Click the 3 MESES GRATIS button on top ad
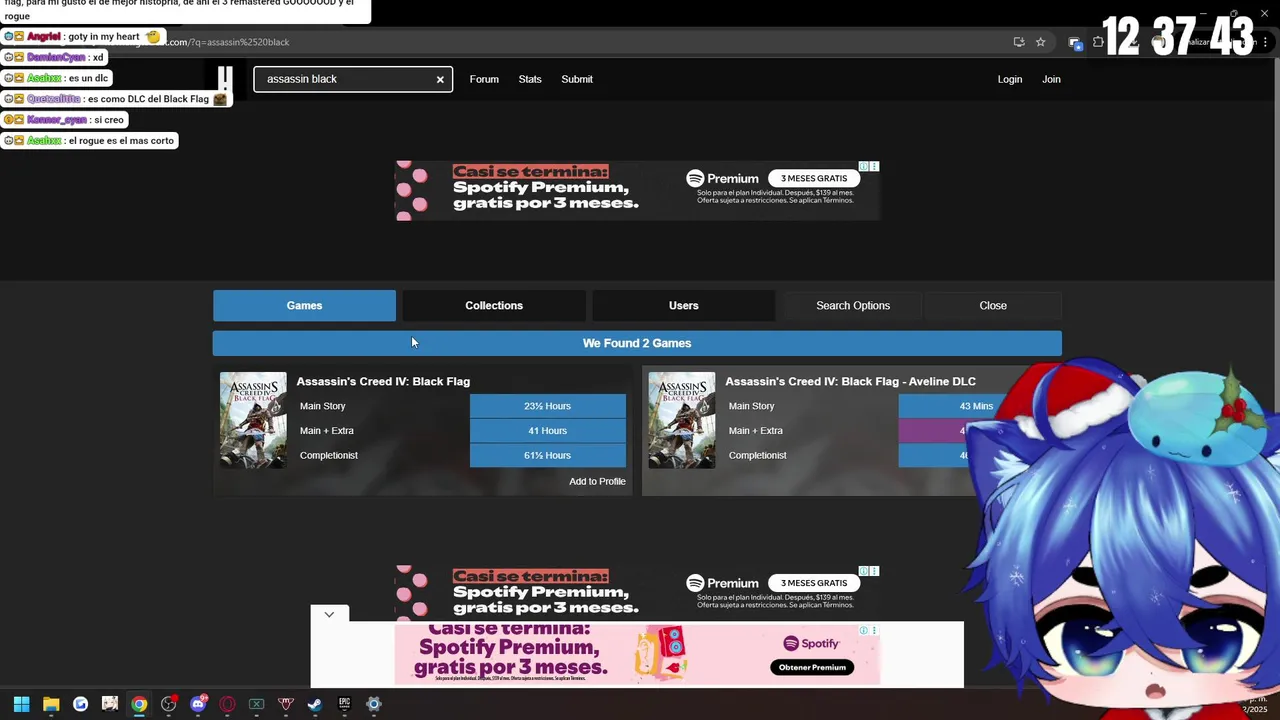This screenshot has width=1280, height=720. pyautogui.click(x=814, y=178)
